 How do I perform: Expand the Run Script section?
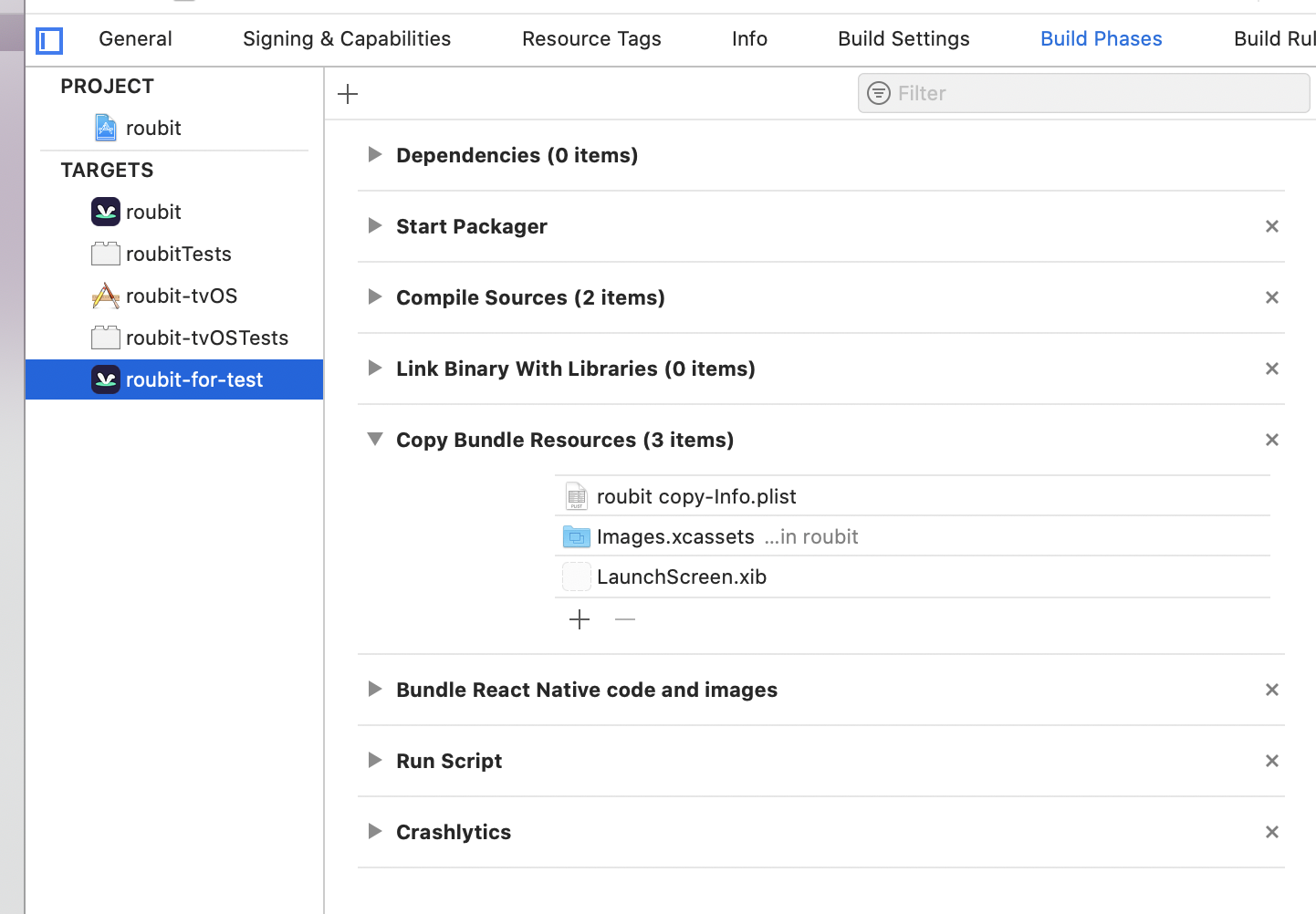[x=374, y=760]
